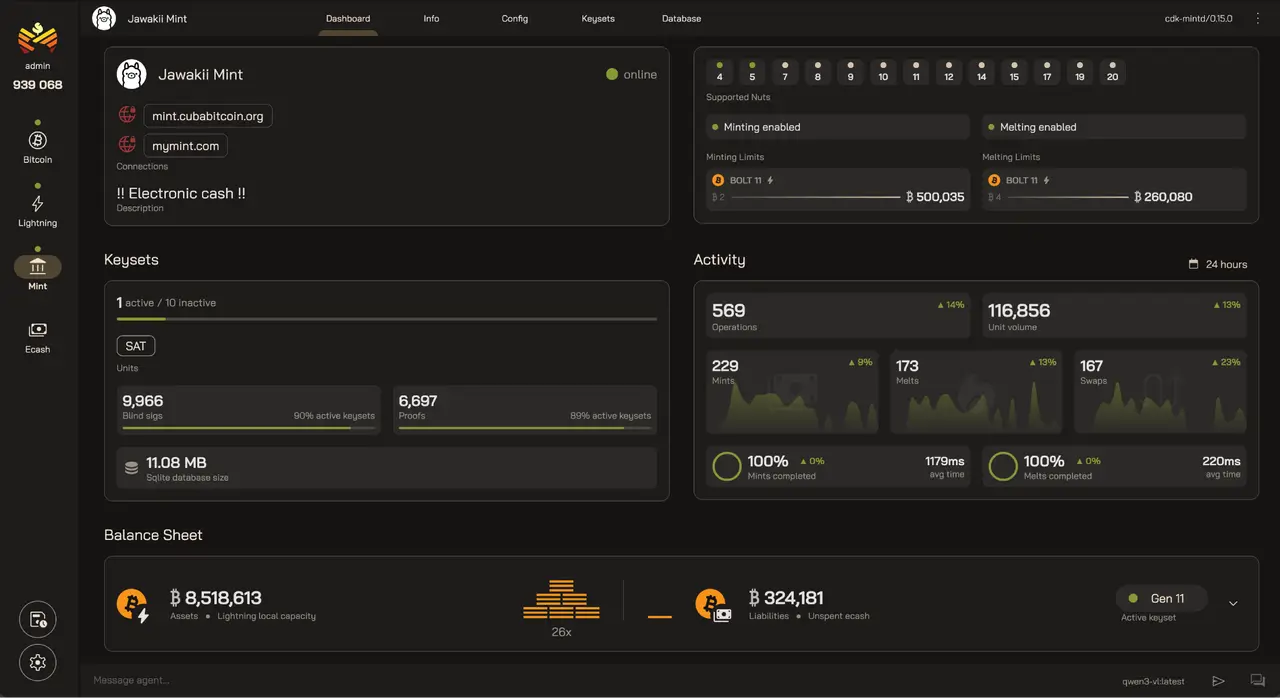Click the active/inactive keysets progress bar
This screenshot has height=698, width=1280.
387,319
